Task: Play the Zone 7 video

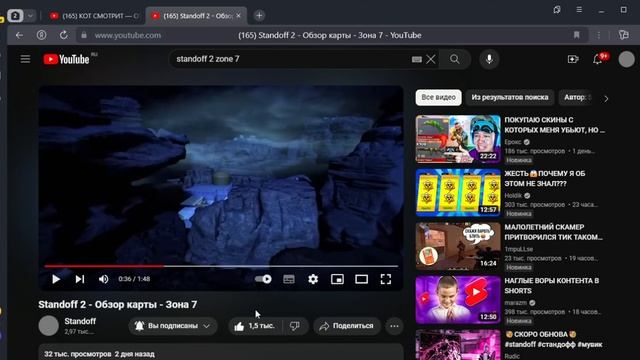Action: [x=56, y=279]
